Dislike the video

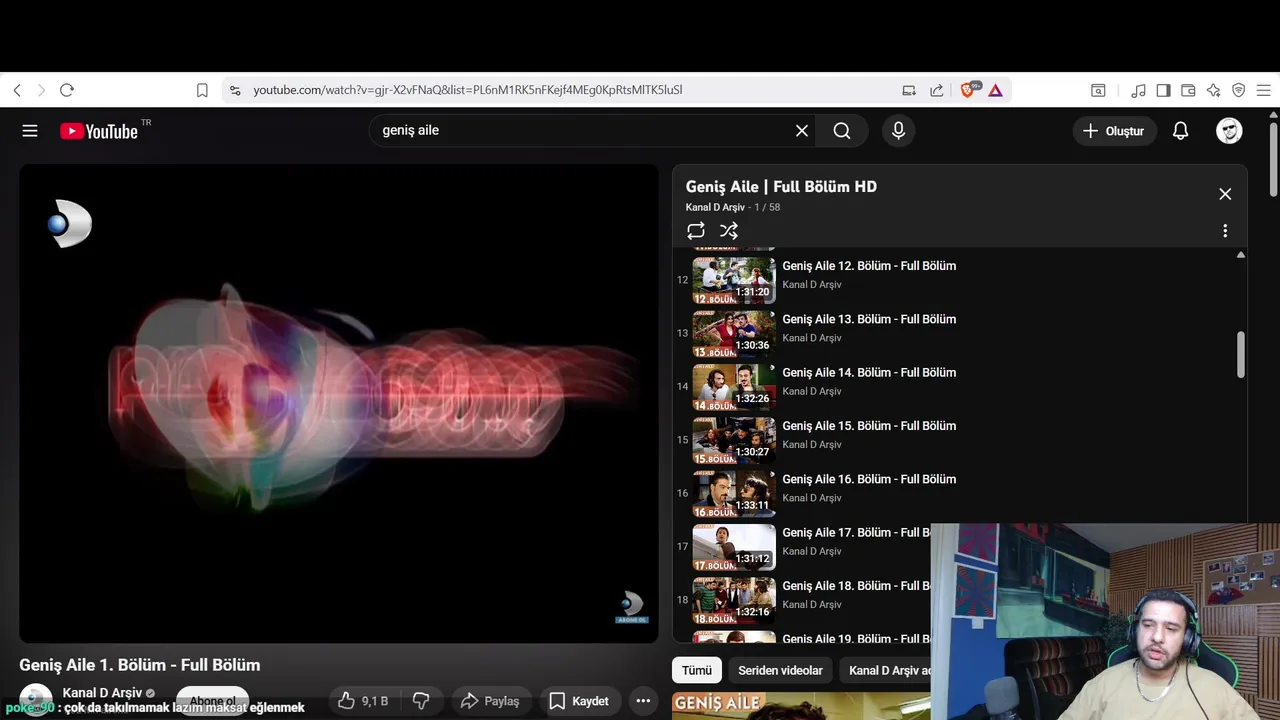pos(421,701)
